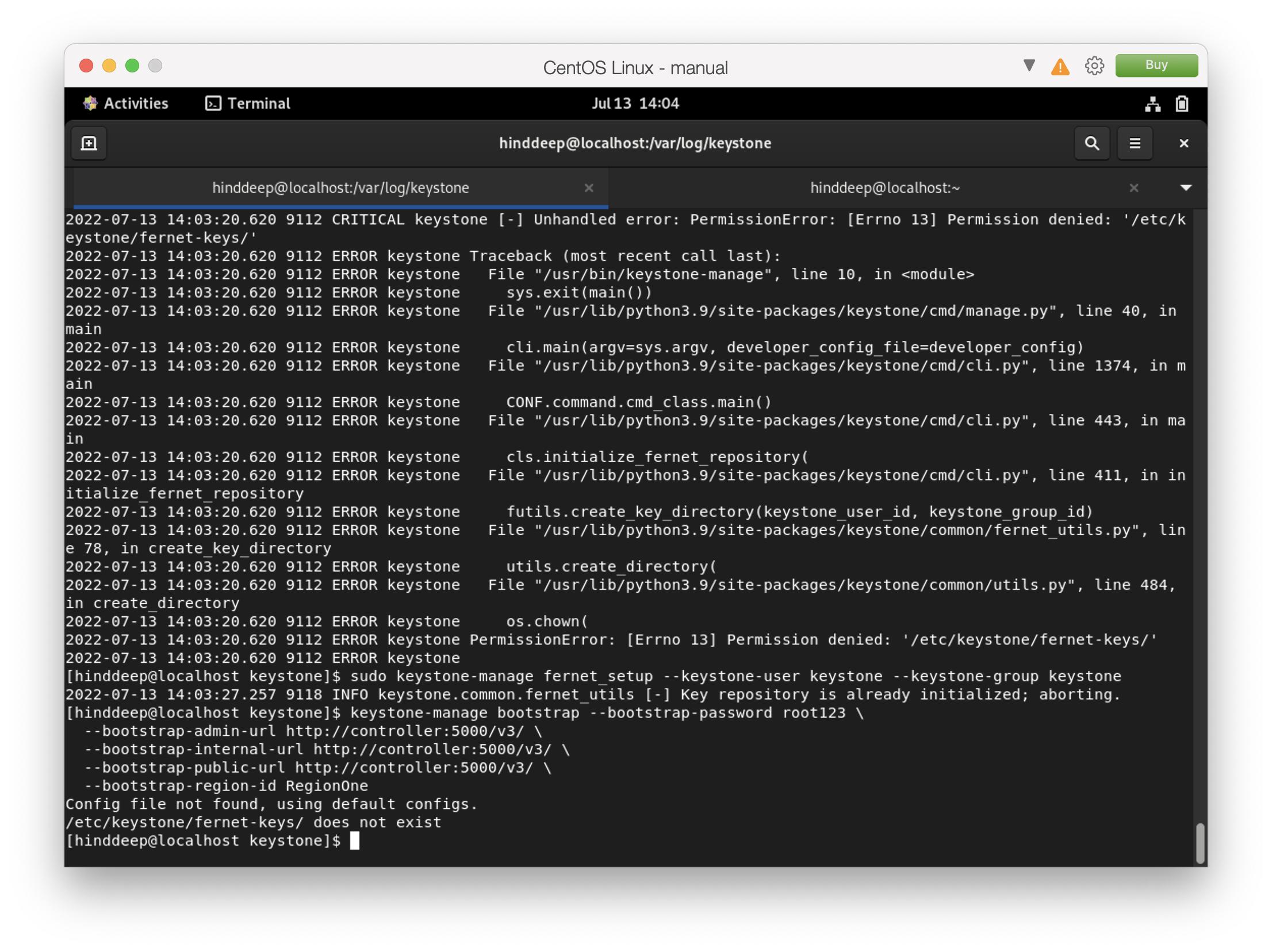Click the 'manage.py' line 40 traceback entry

[621, 320]
